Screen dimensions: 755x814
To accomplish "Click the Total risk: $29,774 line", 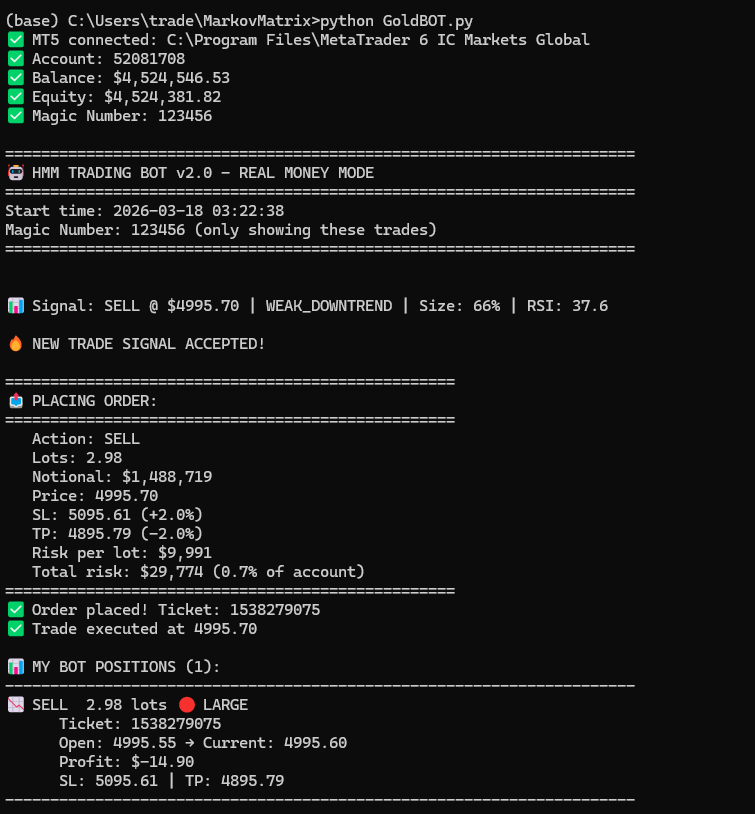I will 198,572.
